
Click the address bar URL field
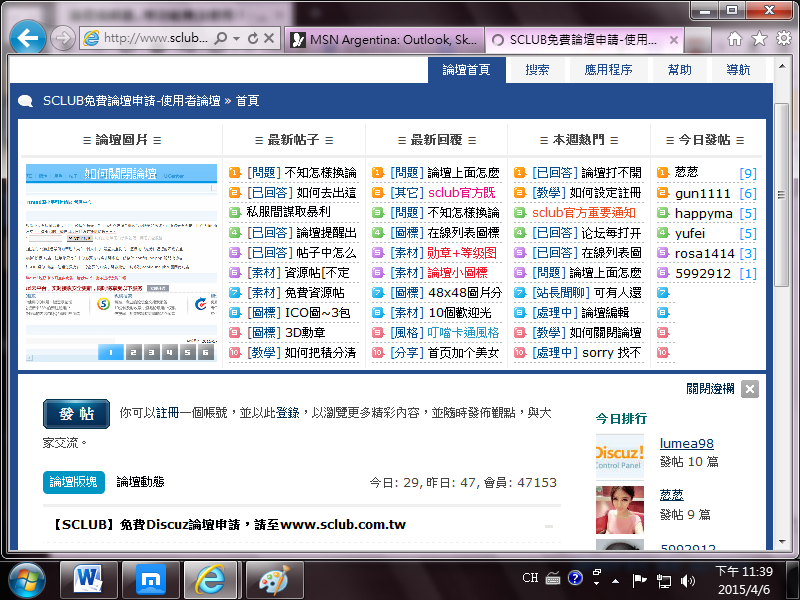[156, 38]
